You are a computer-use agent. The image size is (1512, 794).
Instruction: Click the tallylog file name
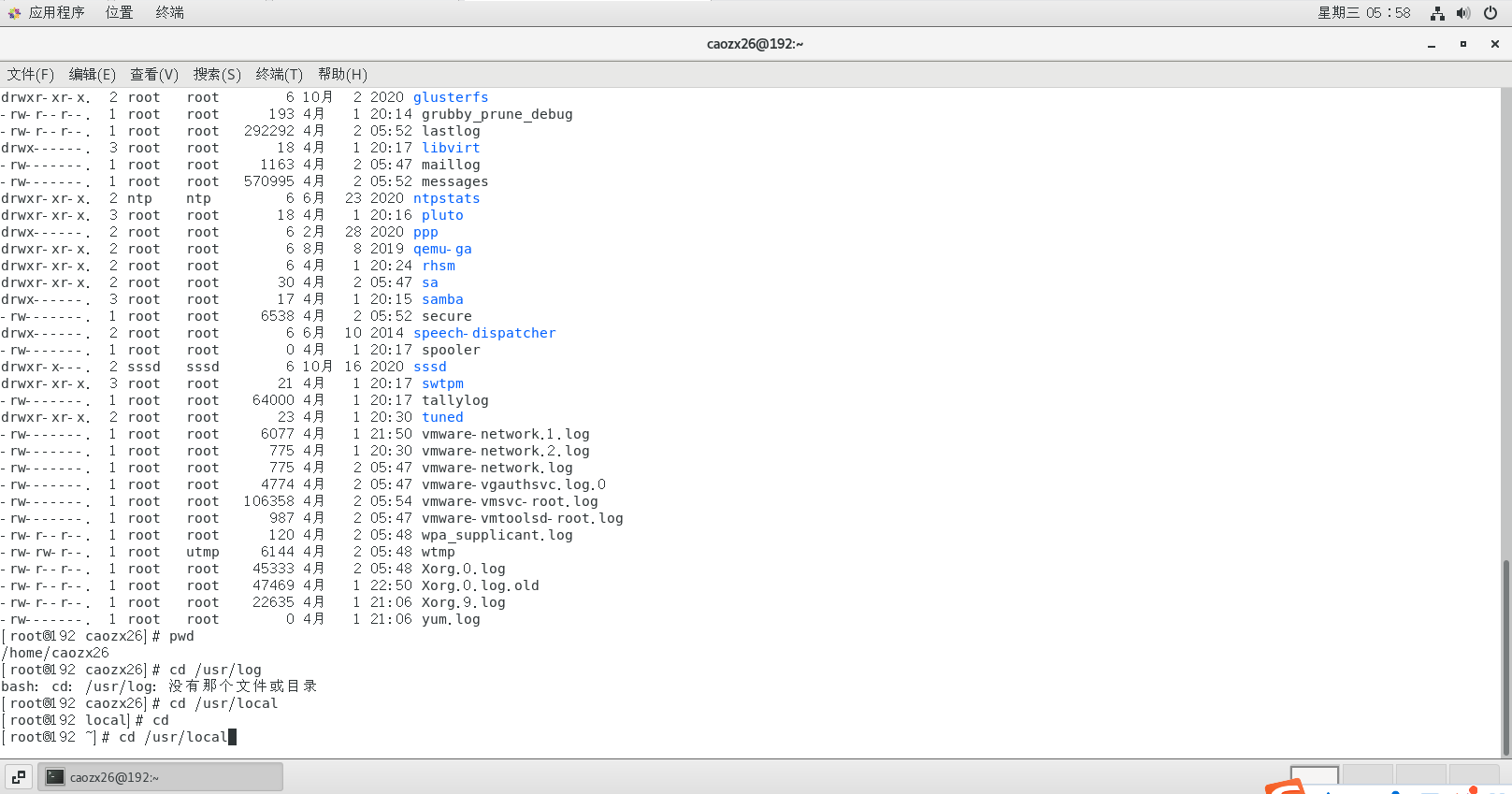click(454, 400)
